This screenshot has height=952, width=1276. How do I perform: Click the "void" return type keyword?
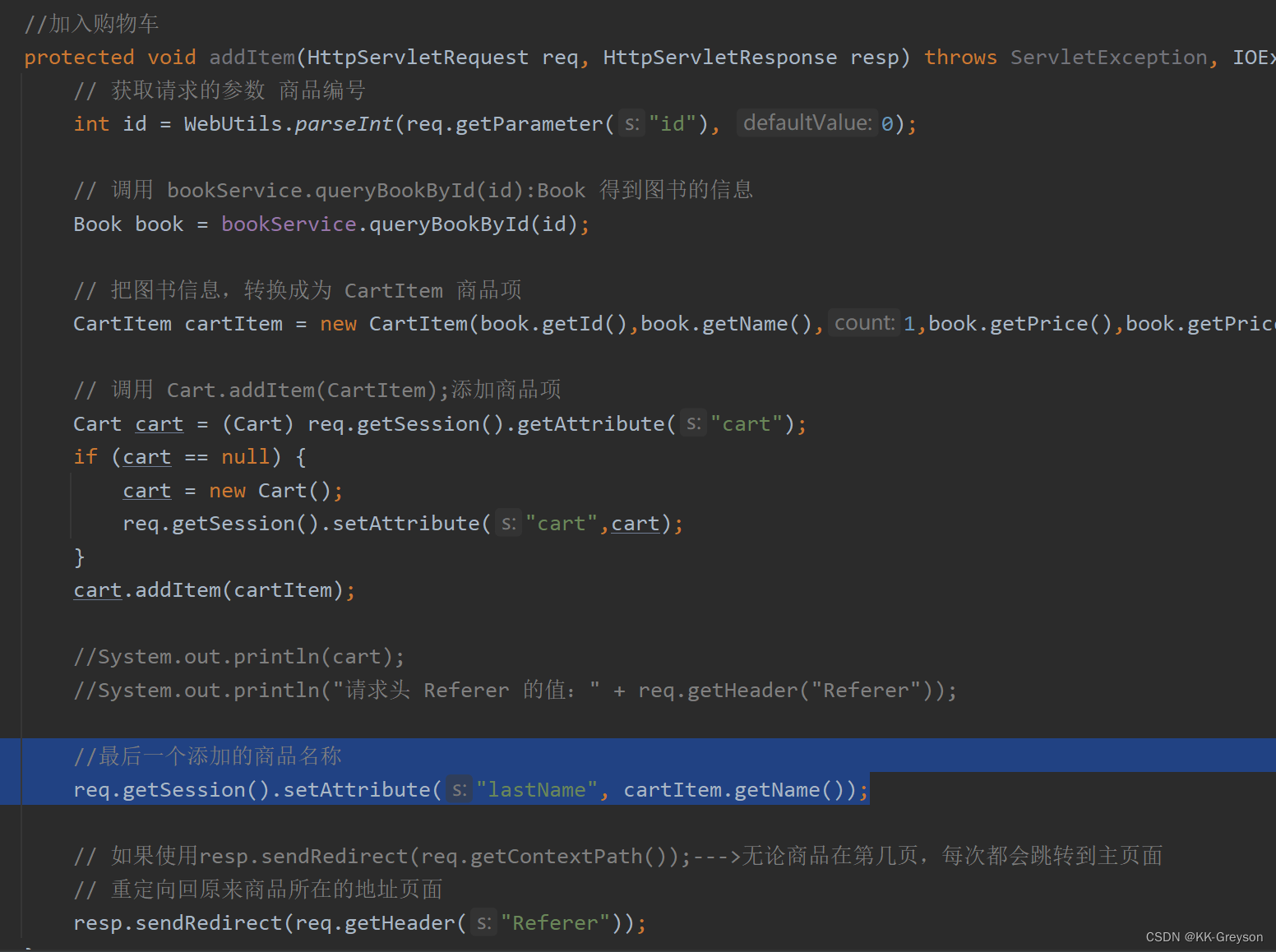(172, 58)
